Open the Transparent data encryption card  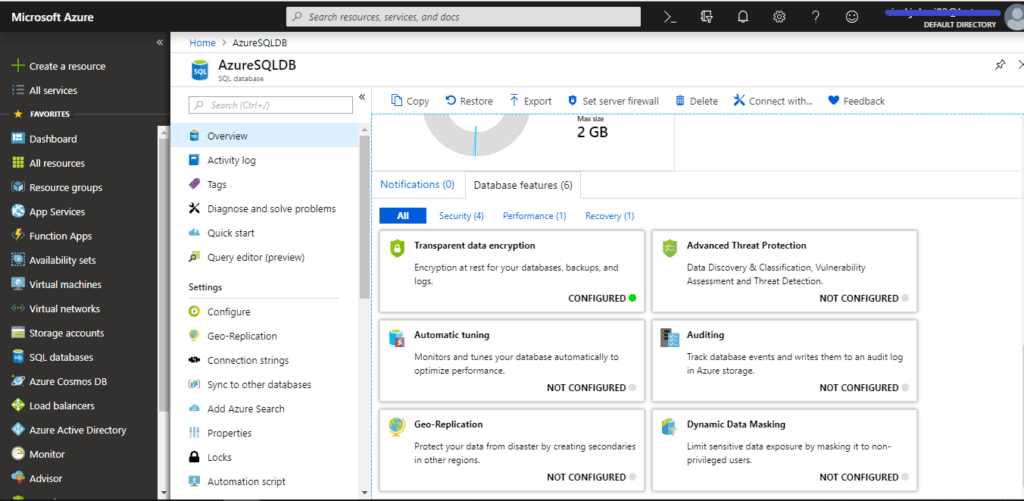coord(511,270)
